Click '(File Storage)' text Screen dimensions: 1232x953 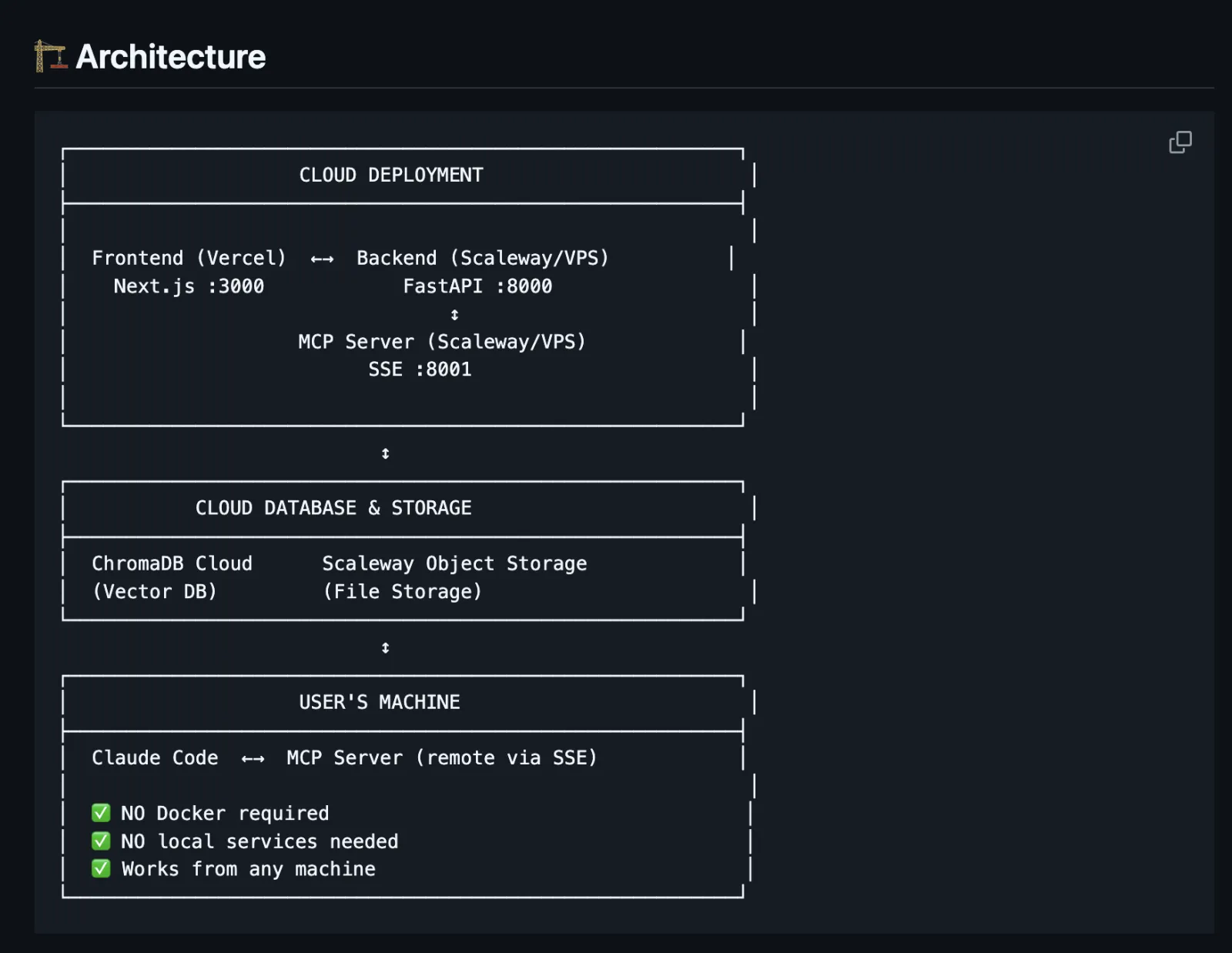[x=402, y=591]
